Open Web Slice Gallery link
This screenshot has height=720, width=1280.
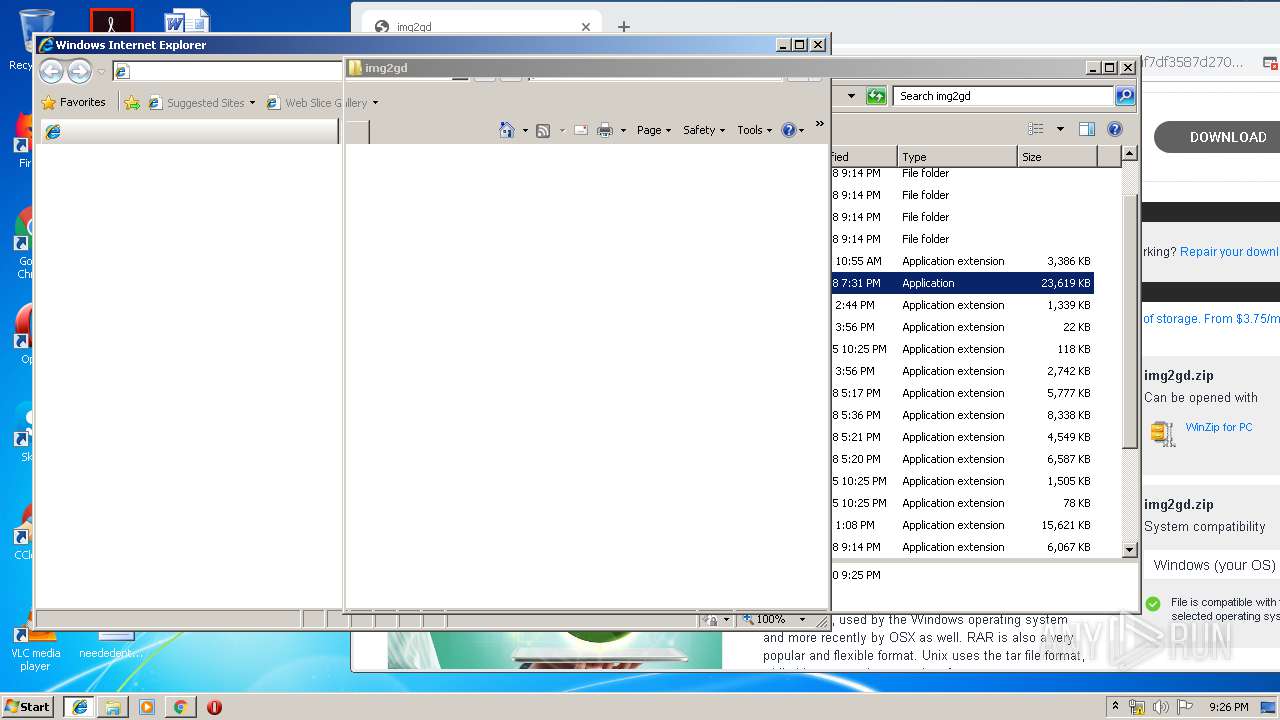coord(317,102)
